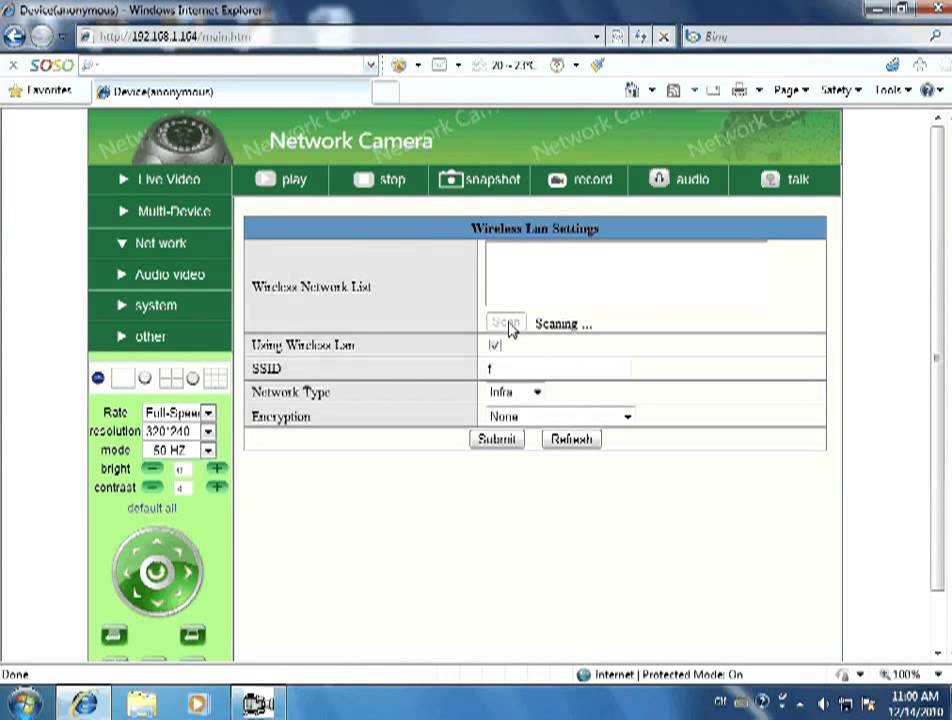Collapse the Net work menu section
Viewport: 952px width, 720px height.
click(160, 243)
